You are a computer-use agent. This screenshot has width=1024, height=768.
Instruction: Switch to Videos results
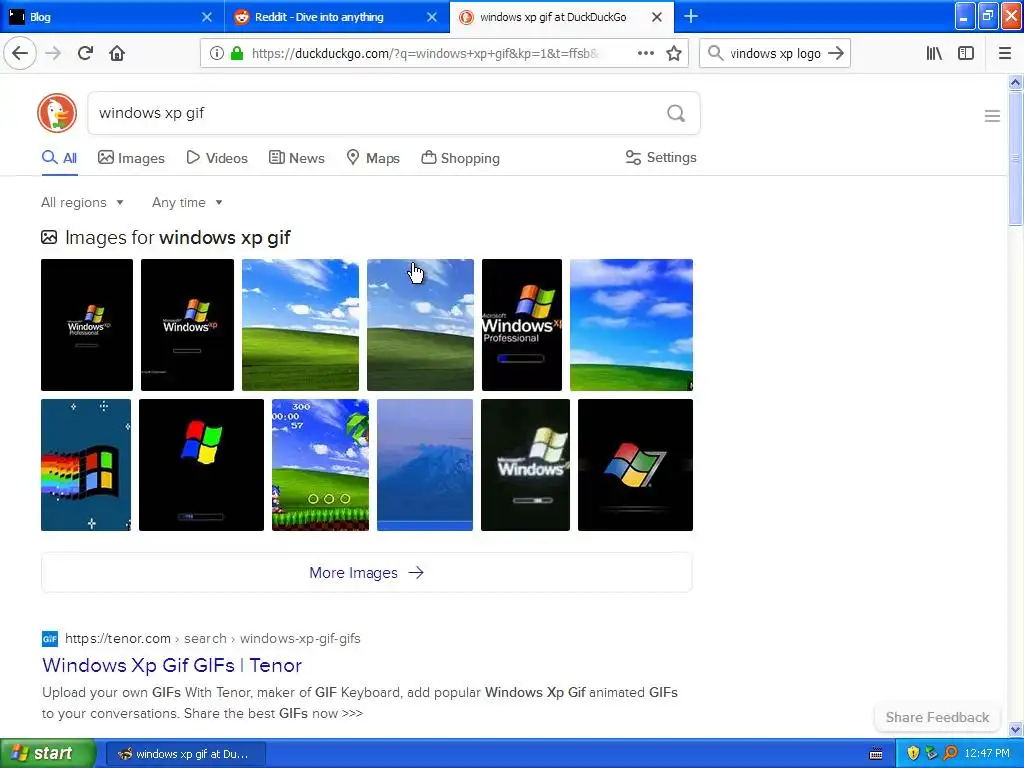[x=217, y=158]
